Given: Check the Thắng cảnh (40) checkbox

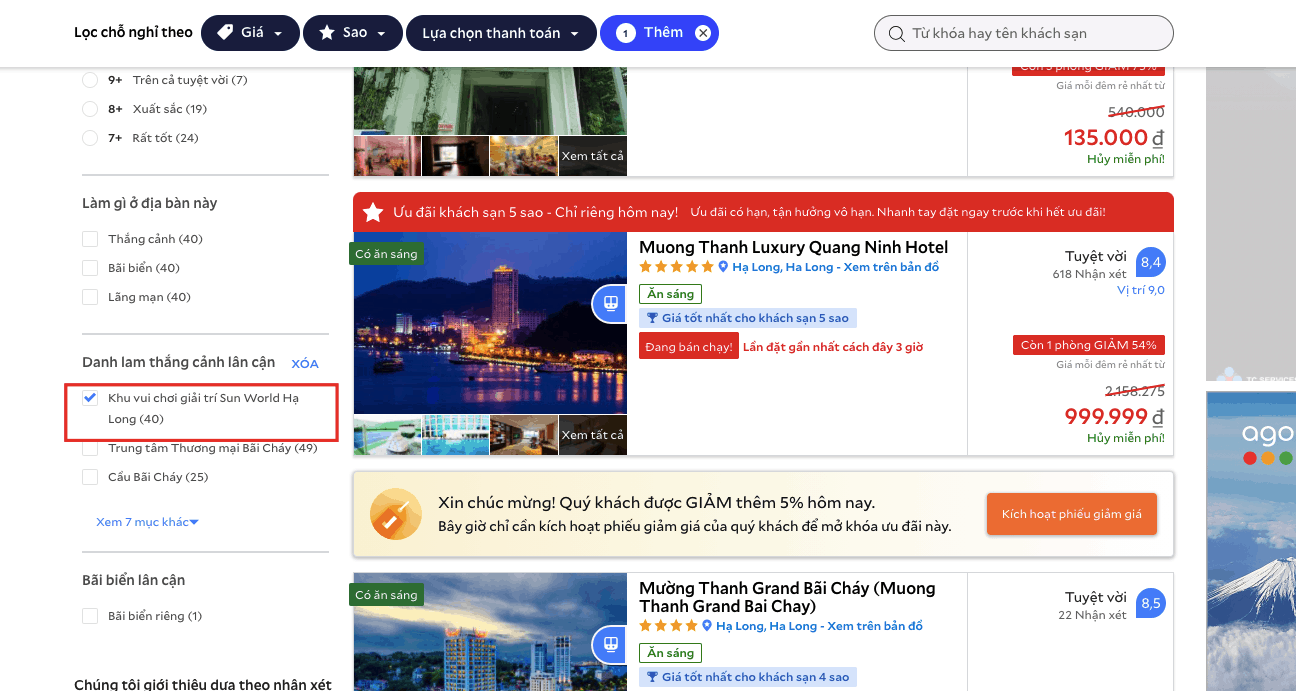Looking at the screenshot, I should point(90,239).
